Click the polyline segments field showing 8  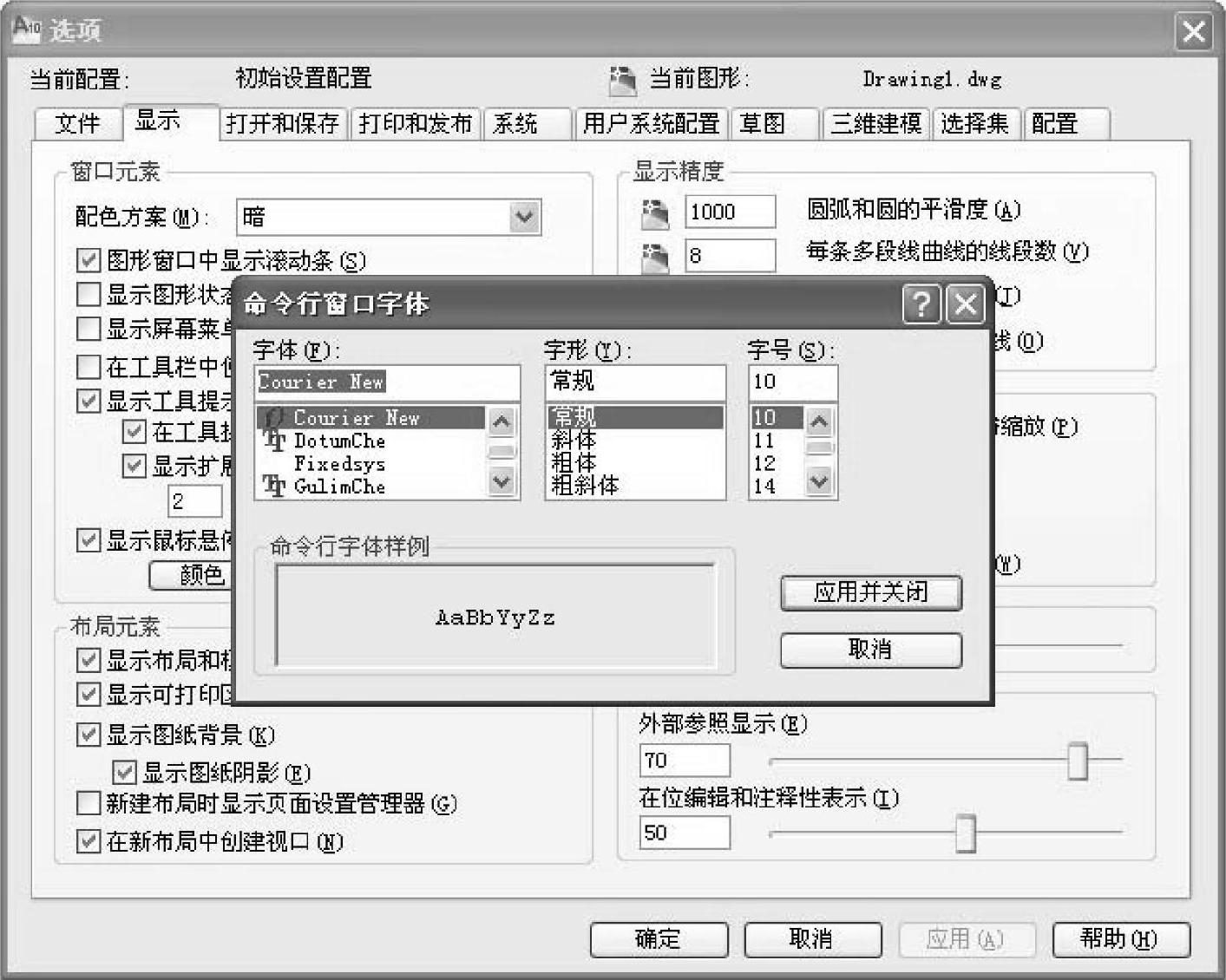(730, 256)
